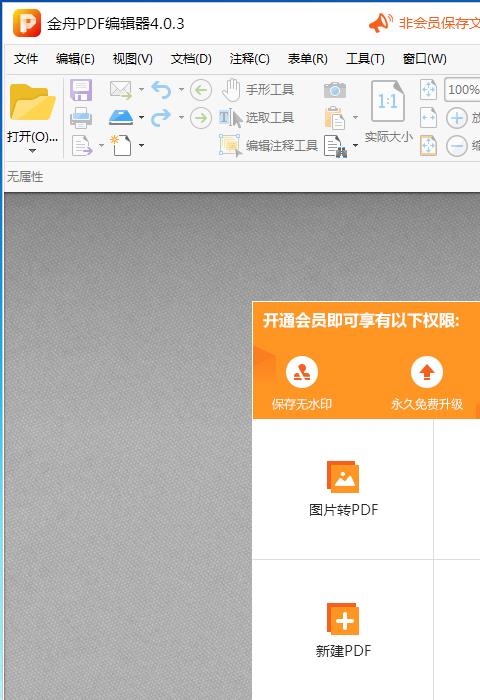Open the paste clipboard dropdown arrow
Screen dimensions: 480x700
point(355,117)
